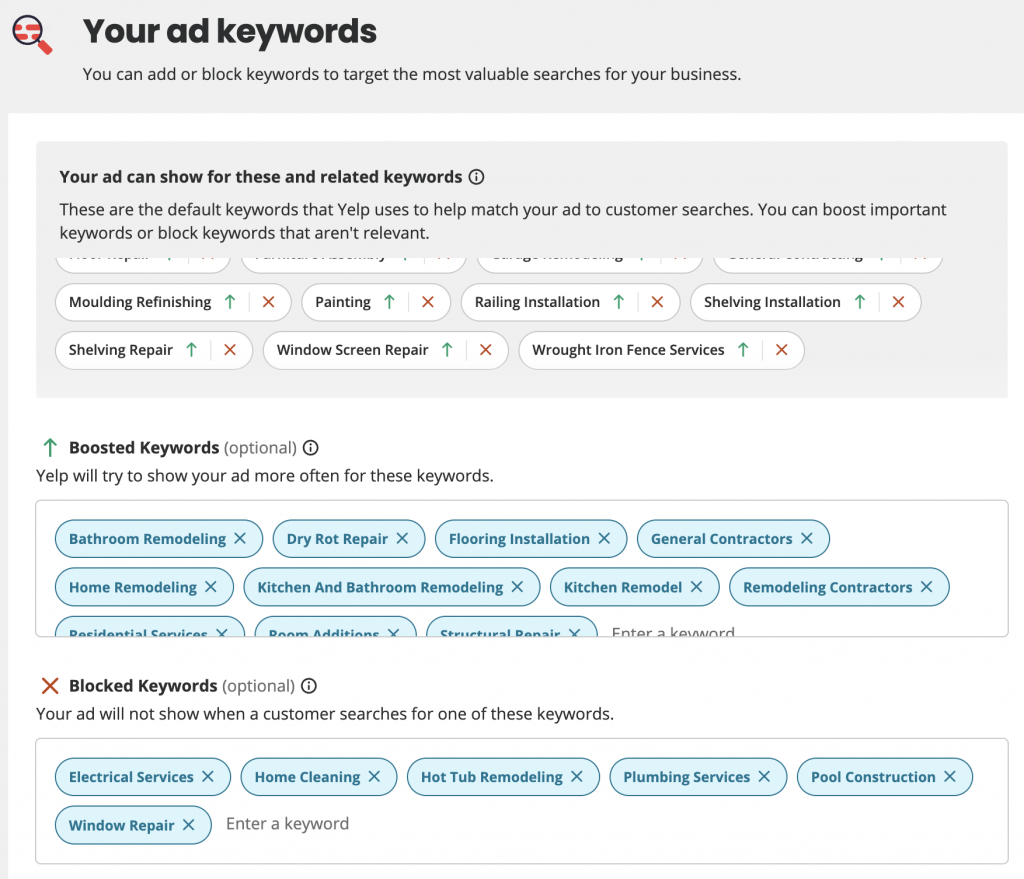Boost Wrought Iron Fence Services keyword

[x=743, y=350]
